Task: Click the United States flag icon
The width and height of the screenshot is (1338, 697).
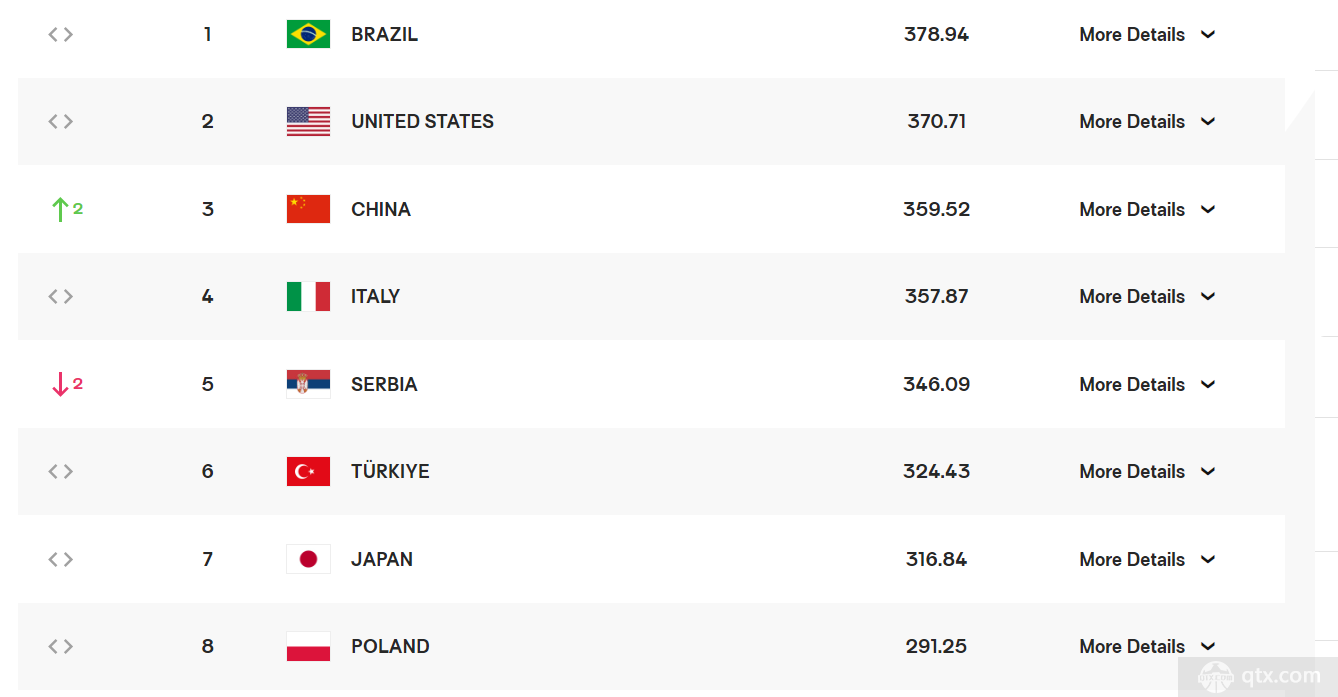Action: (x=308, y=121)
